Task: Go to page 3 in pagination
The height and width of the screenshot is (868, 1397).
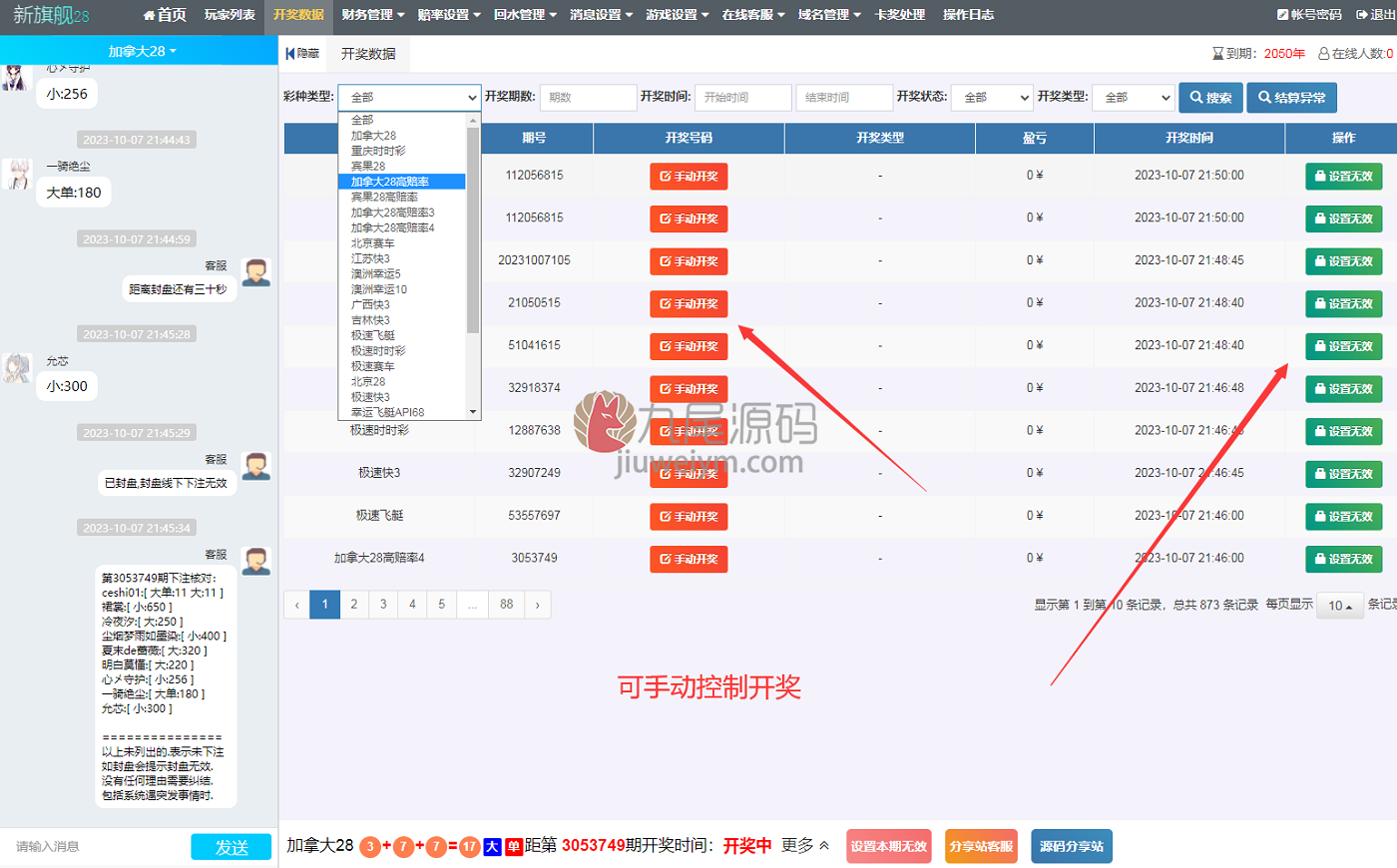Action: click(x=383, y=605)
